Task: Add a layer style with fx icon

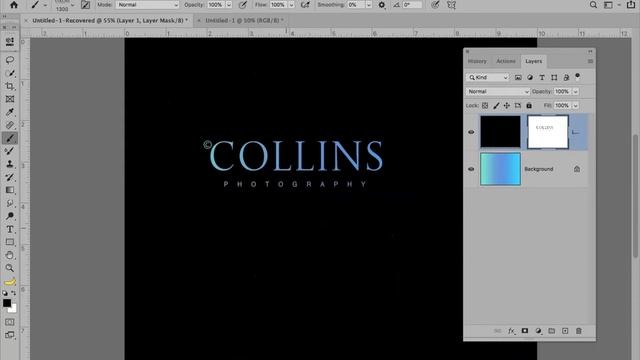Action: (x=511, y=331)
